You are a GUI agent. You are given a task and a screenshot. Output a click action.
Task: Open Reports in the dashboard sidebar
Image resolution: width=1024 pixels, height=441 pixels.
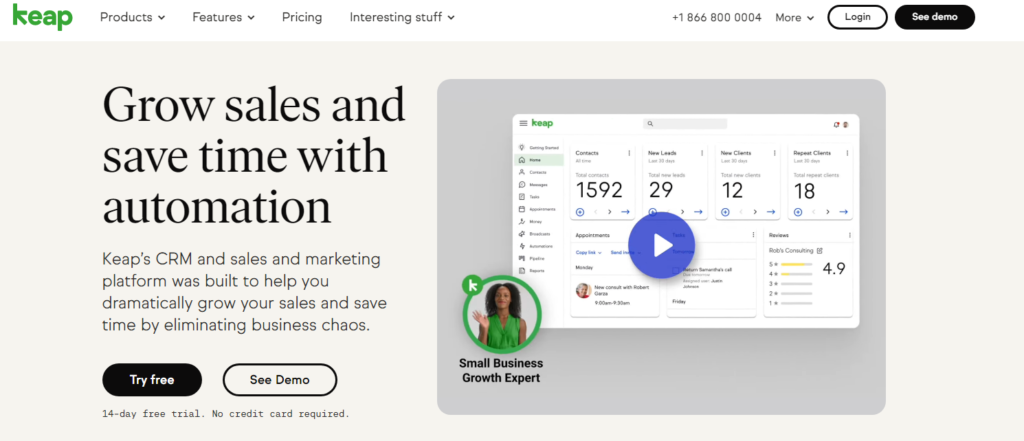point(532,270)
